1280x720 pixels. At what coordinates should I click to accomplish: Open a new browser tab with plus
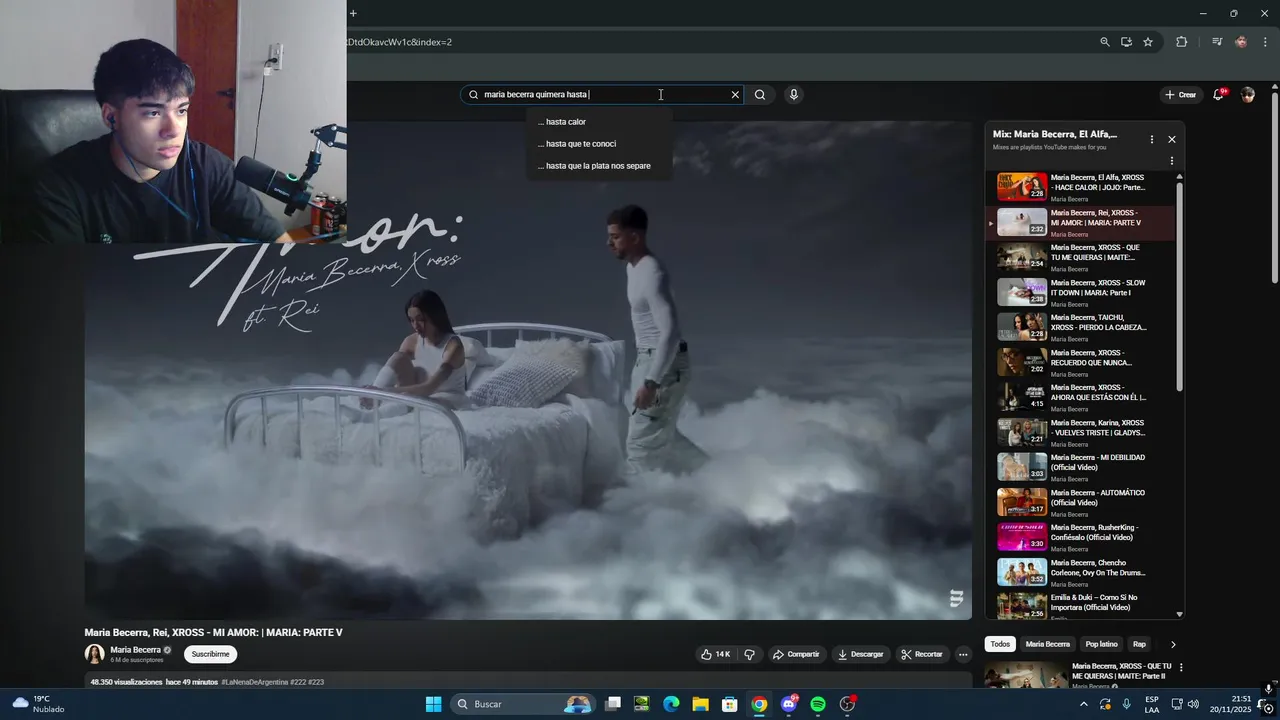pyautogui.click(x=353, y=13)
